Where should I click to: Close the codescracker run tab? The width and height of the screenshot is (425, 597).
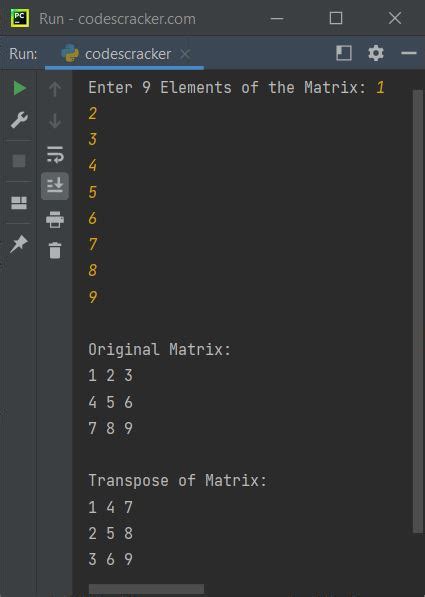[185, 54]
